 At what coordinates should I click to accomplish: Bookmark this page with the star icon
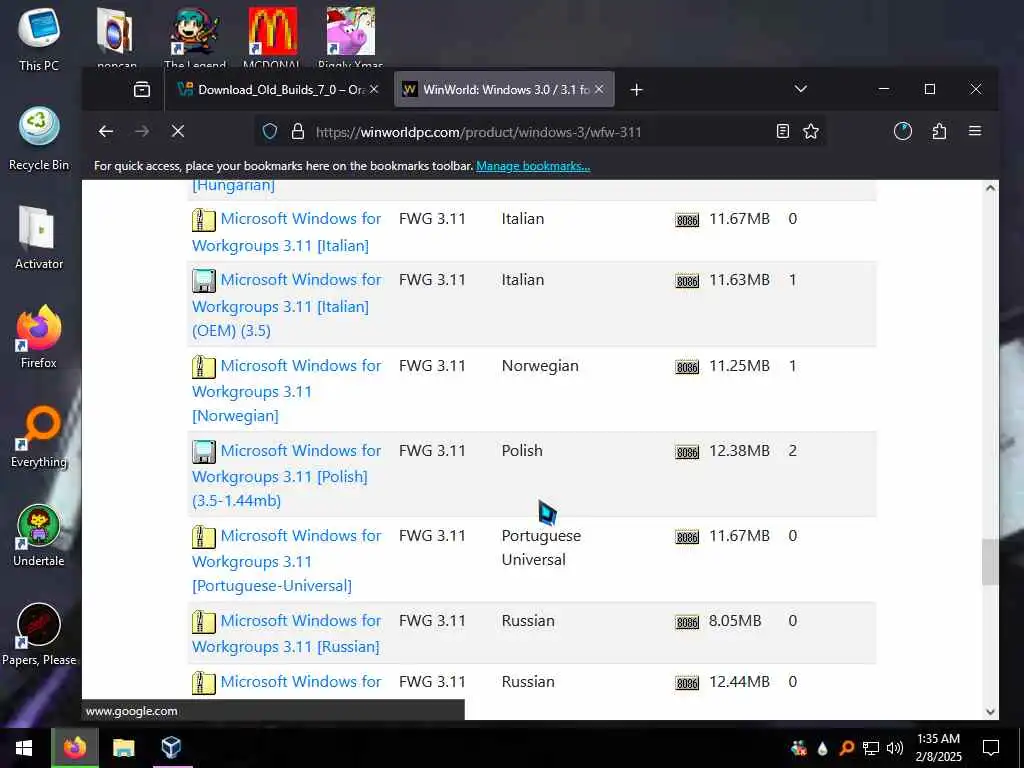pos(811,131)
